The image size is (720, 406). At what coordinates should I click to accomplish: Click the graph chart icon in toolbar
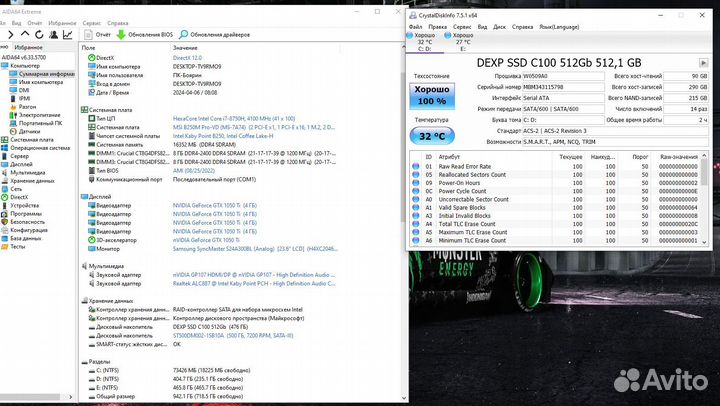68,34
